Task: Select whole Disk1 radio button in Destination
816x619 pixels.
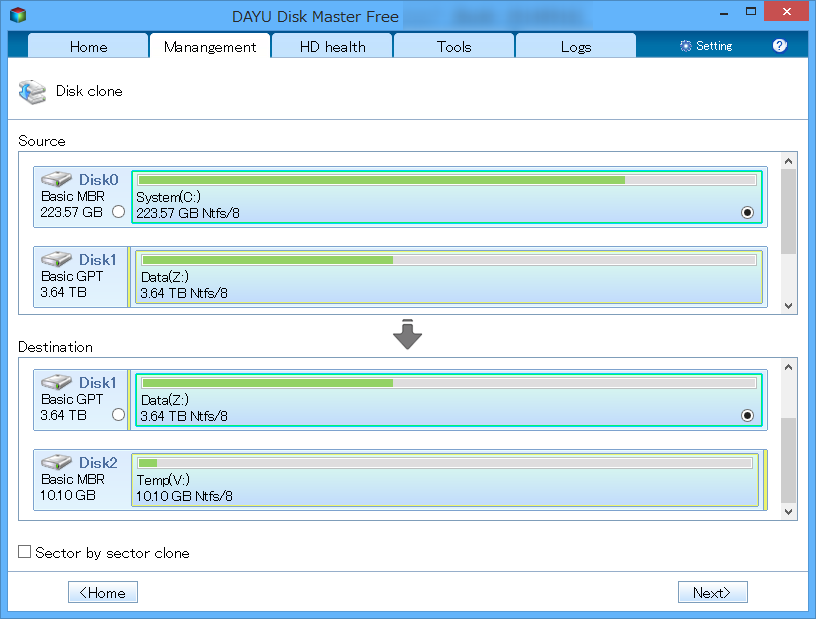Action: tap(119, 415)
